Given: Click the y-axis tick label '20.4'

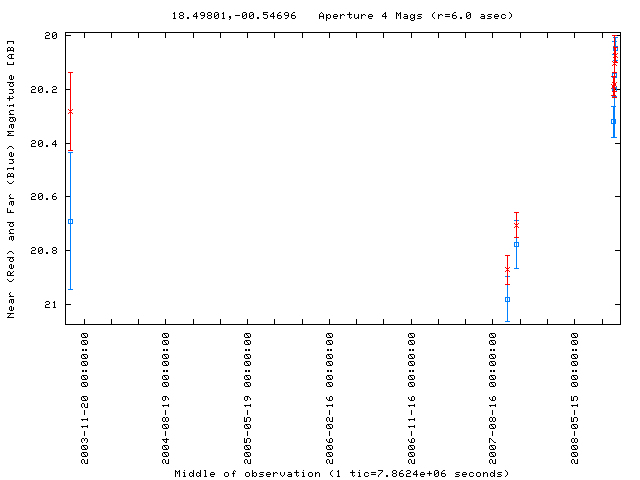Looking at the screenshot, I should [44, 143].
